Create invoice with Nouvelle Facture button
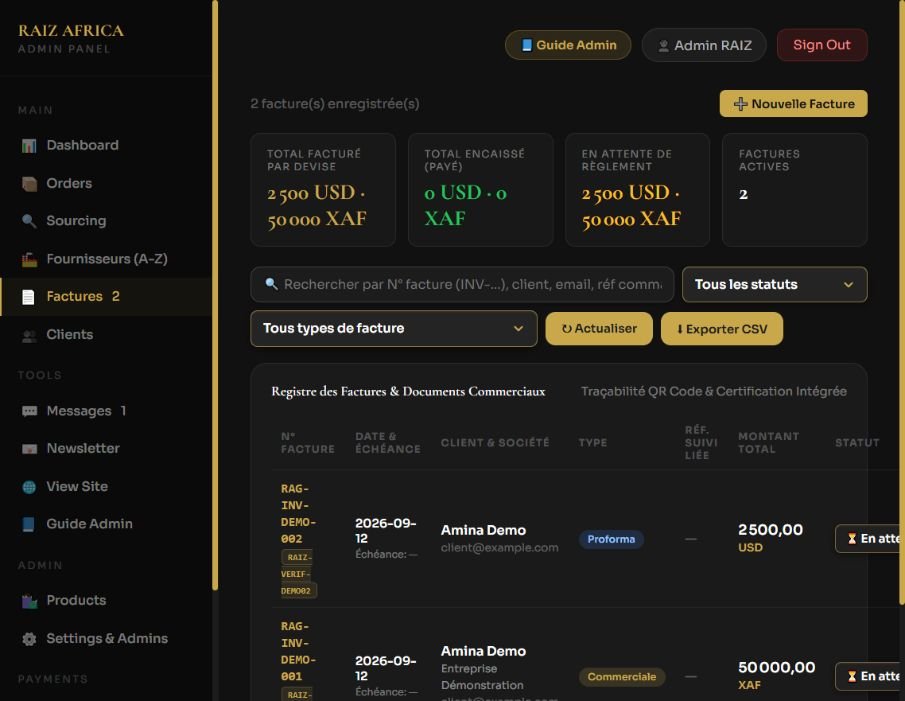This screenshot has height=701, width=905. tap(793, 104)
